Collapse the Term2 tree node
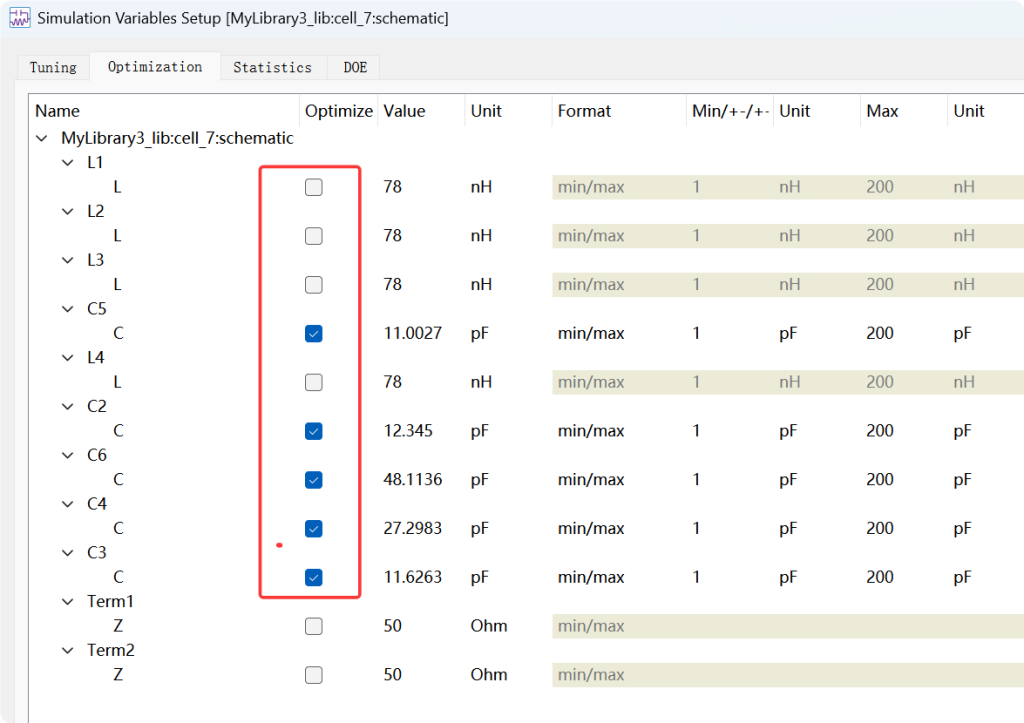This screenshot has width=1024, height=723. pos(68,651)
